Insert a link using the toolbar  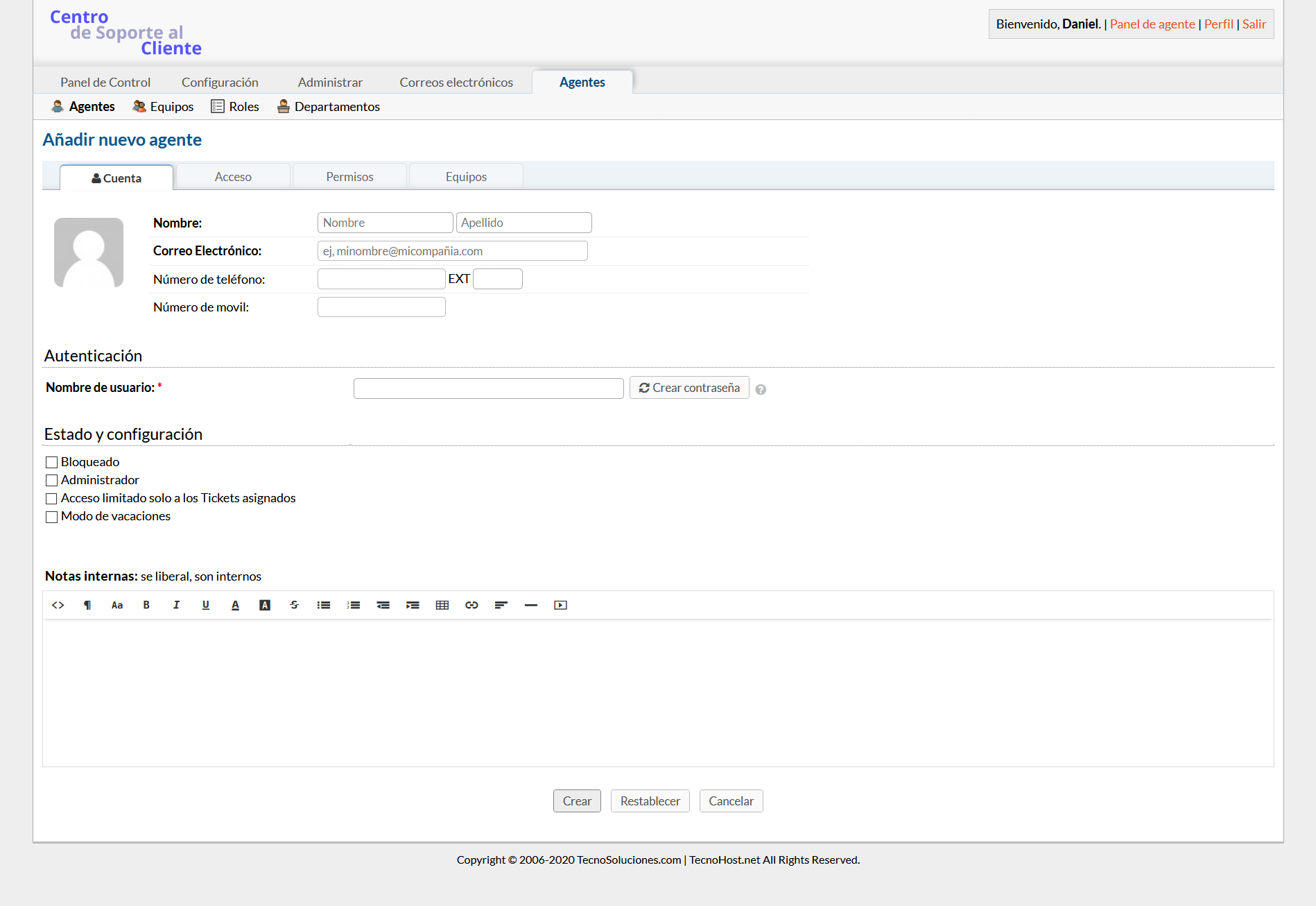click(x=471, y=605)
